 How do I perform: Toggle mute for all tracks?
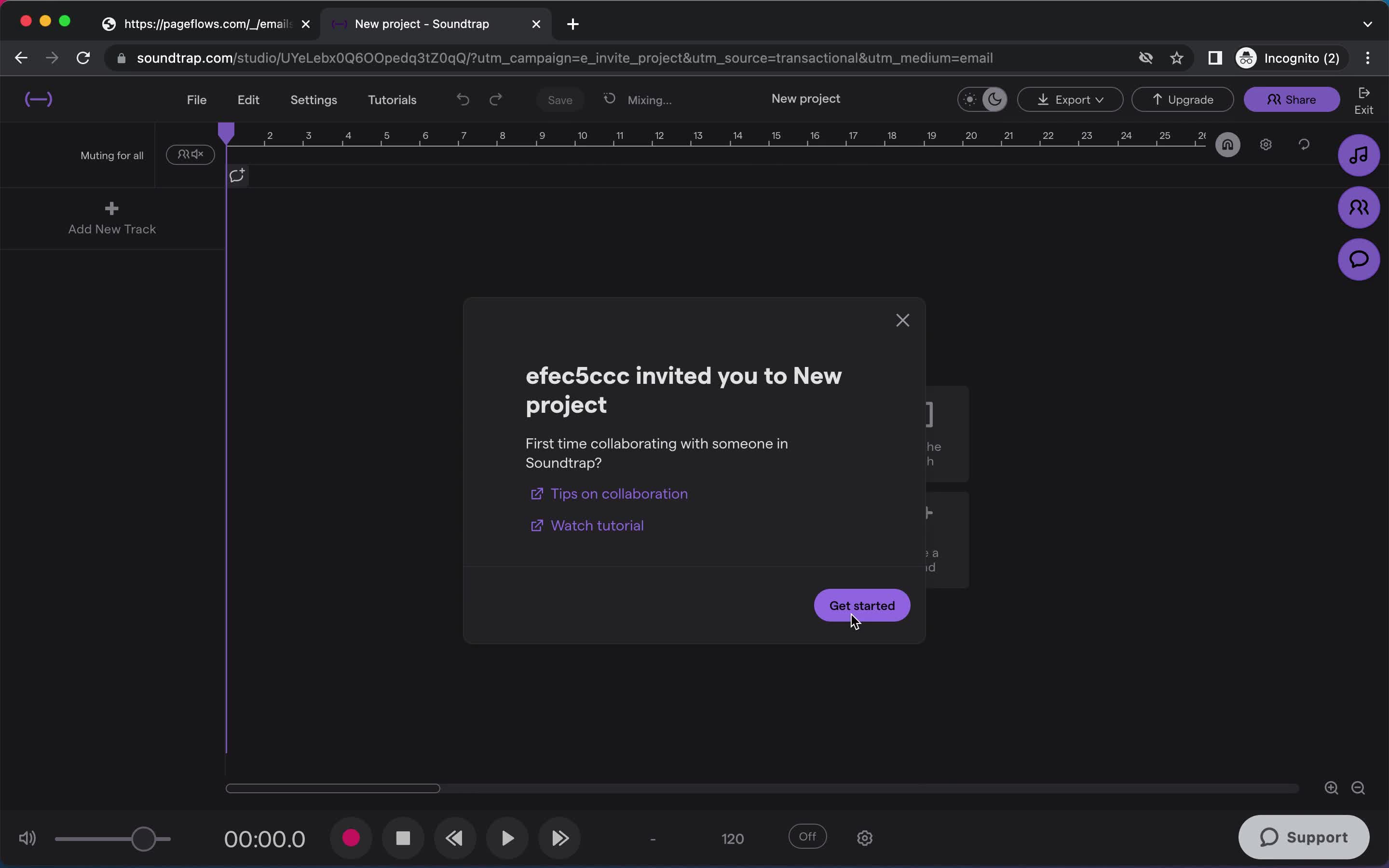(190, 153)
